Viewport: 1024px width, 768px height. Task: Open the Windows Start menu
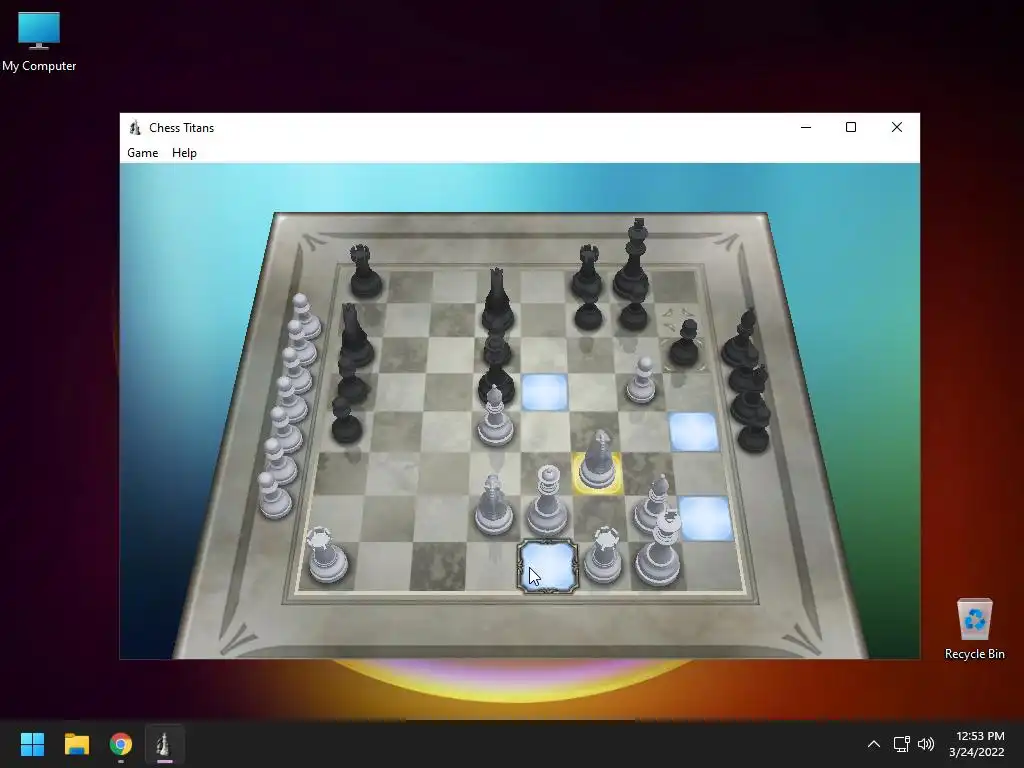[x=32, y=744]
